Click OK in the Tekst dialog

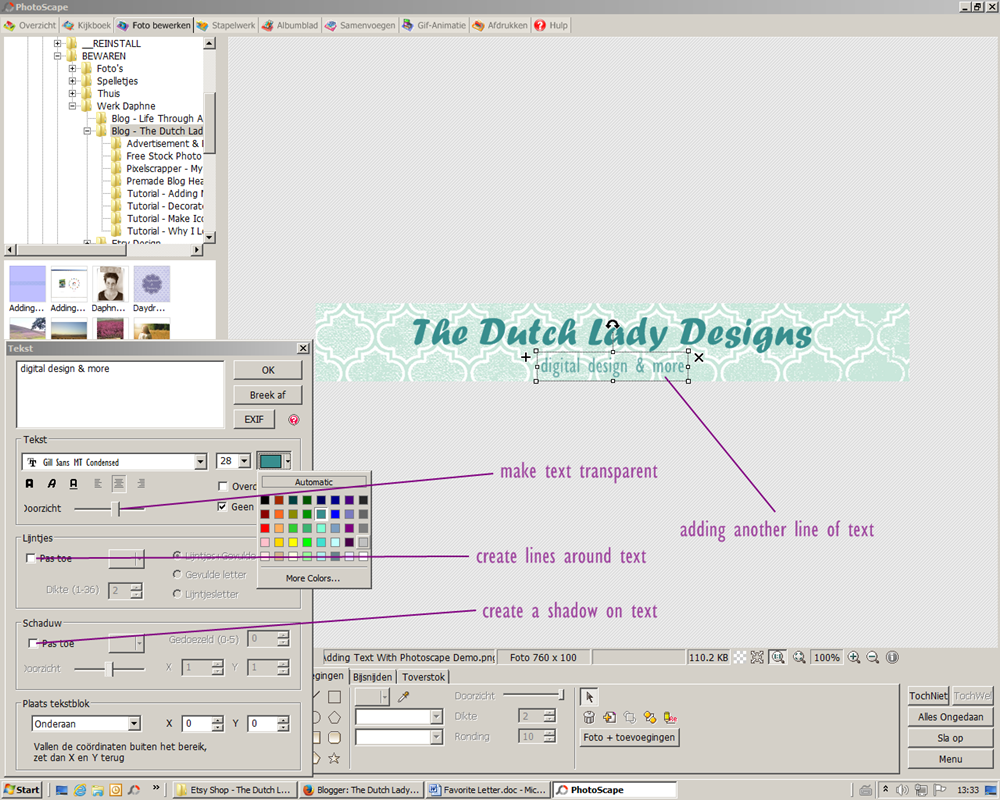click(268, 370)
